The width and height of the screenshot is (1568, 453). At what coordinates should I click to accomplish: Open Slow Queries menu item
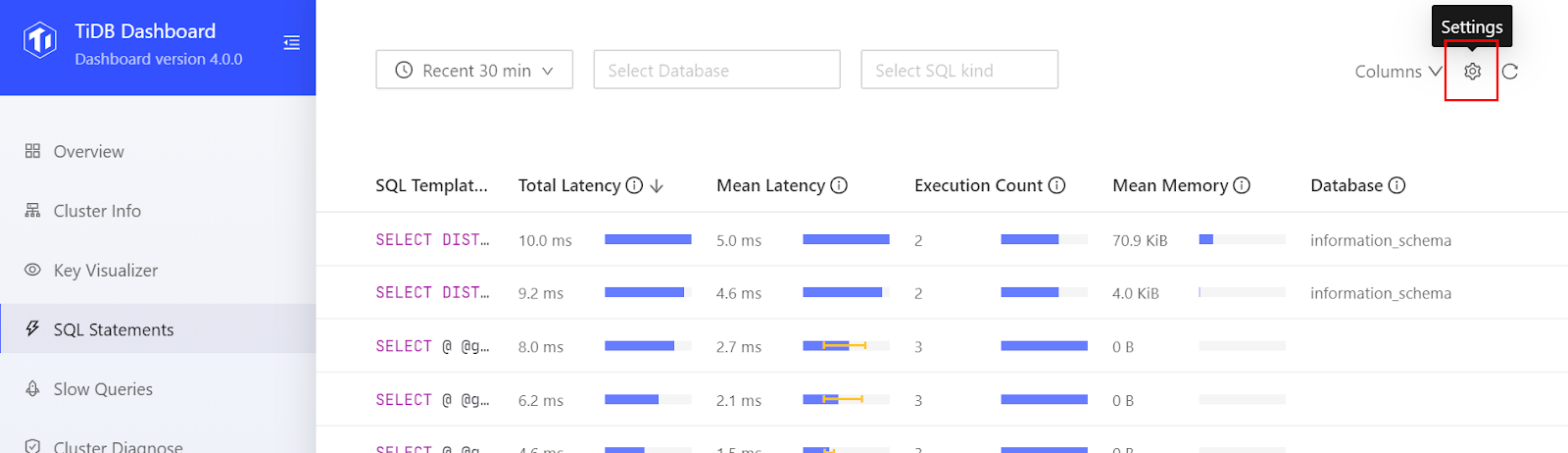click(x=103, y=389)
